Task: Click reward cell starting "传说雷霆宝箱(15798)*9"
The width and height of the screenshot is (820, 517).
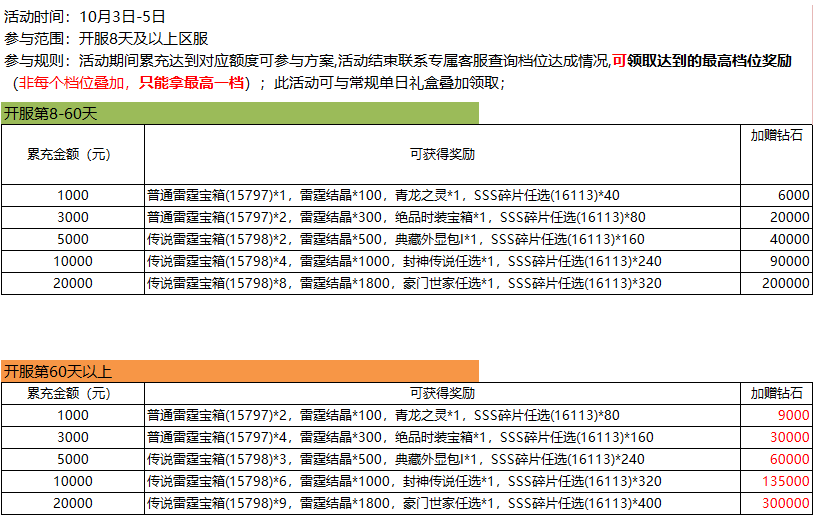Action: [442, 503]
